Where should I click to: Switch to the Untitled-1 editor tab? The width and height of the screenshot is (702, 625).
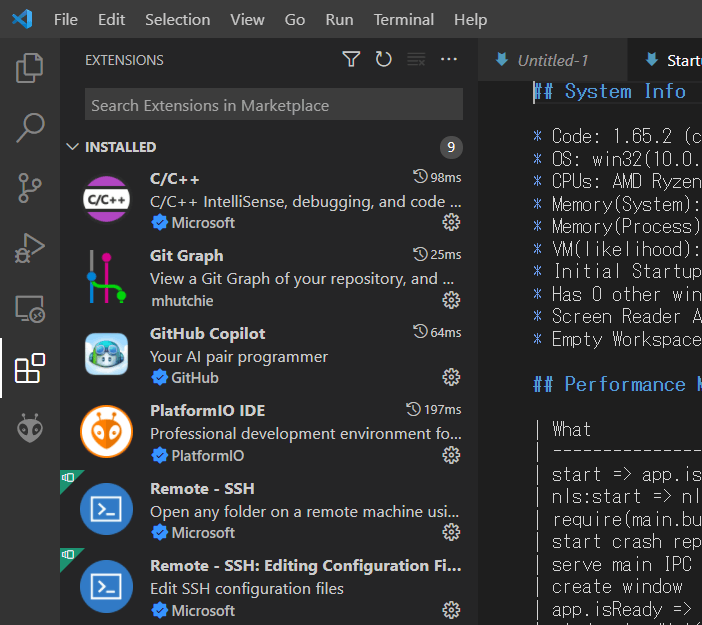pos(552,60)
